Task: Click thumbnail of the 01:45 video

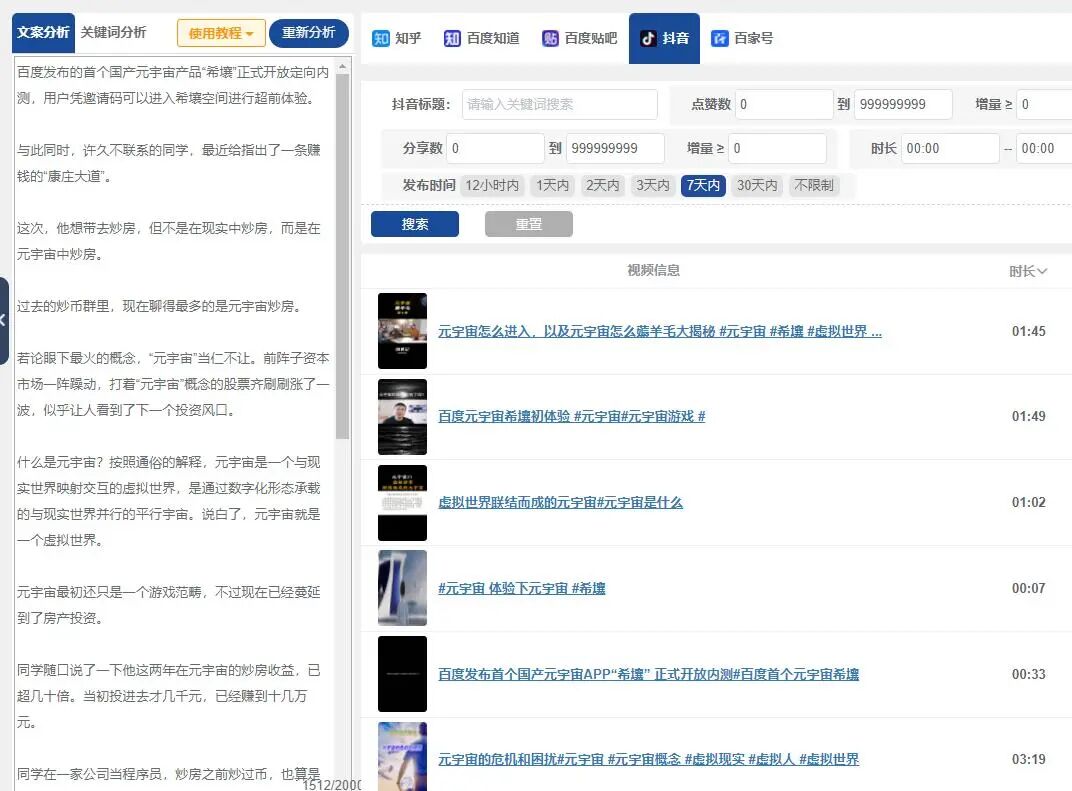Action: (x=403, y=331)
